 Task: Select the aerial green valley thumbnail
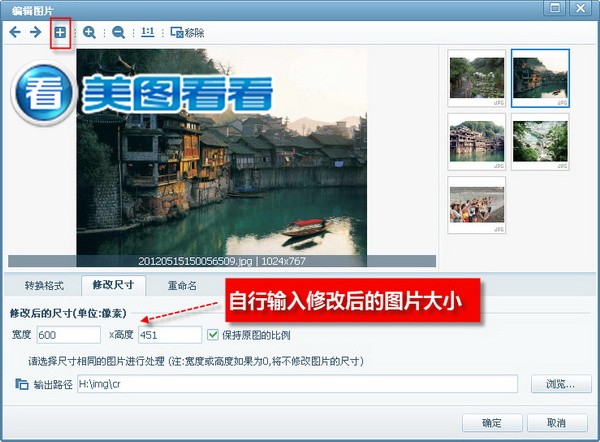point(540,142)
